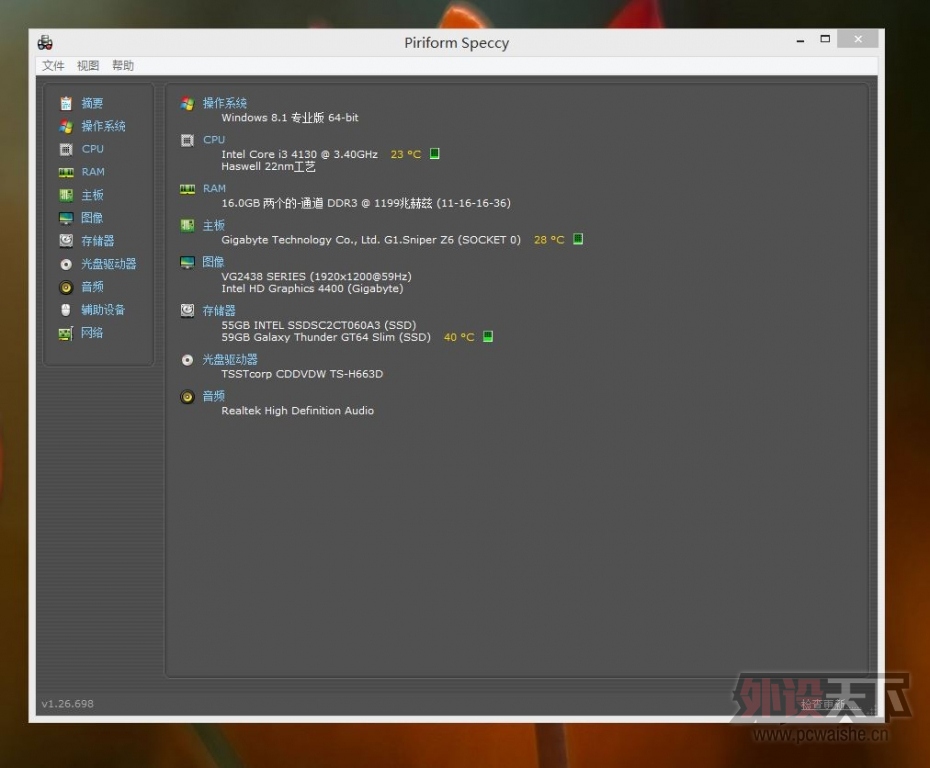Click the 图像 heading link in summary
Image resolution: width=930 pixels, height=768 pixels.
click(213, 262)
